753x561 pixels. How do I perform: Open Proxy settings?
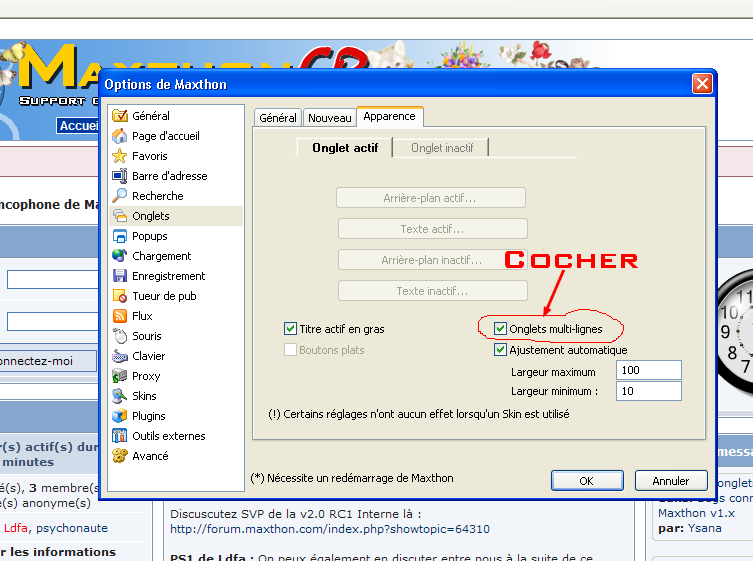pos(146,376)
